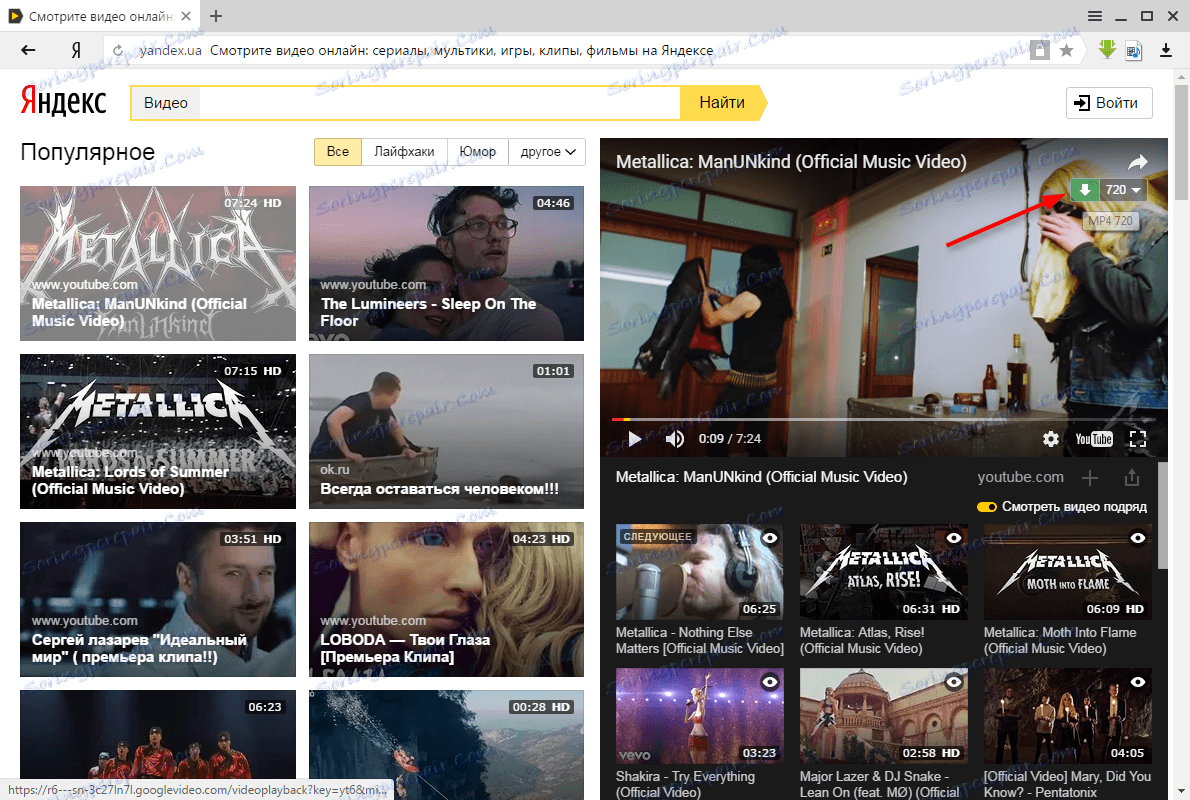Click the share arrow on the video
The image size is (1190, 800).
click(x=1137, y=162)
